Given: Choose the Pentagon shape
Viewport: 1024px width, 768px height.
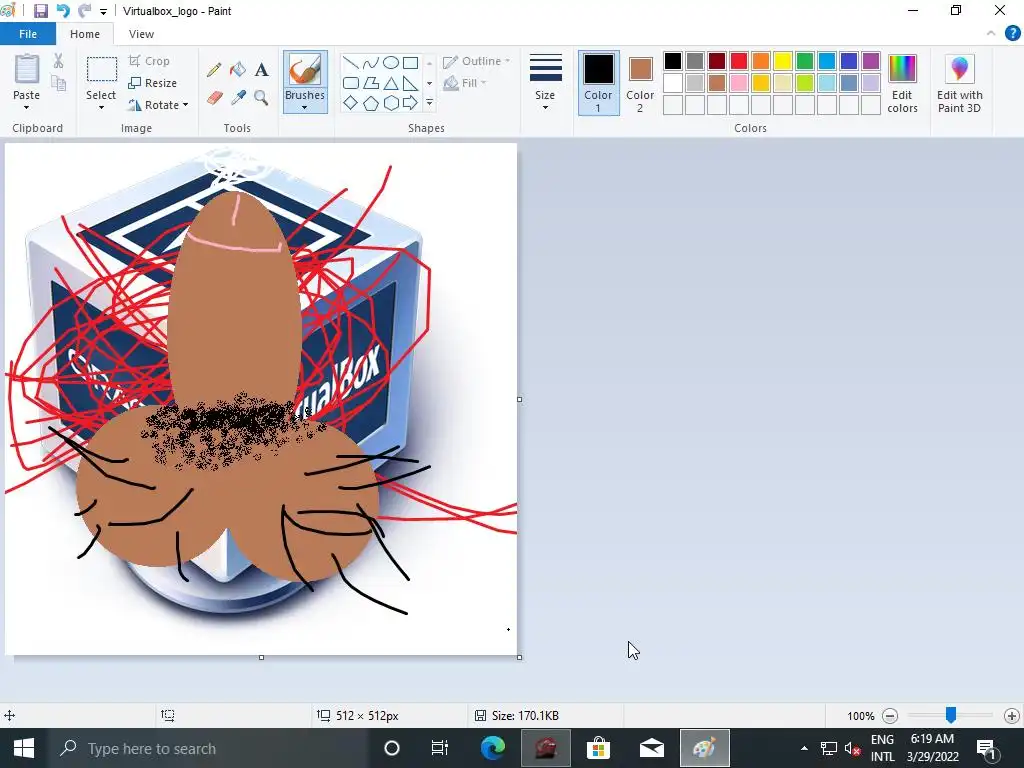Looking at the screenshot, I should [x=370, y=103].
